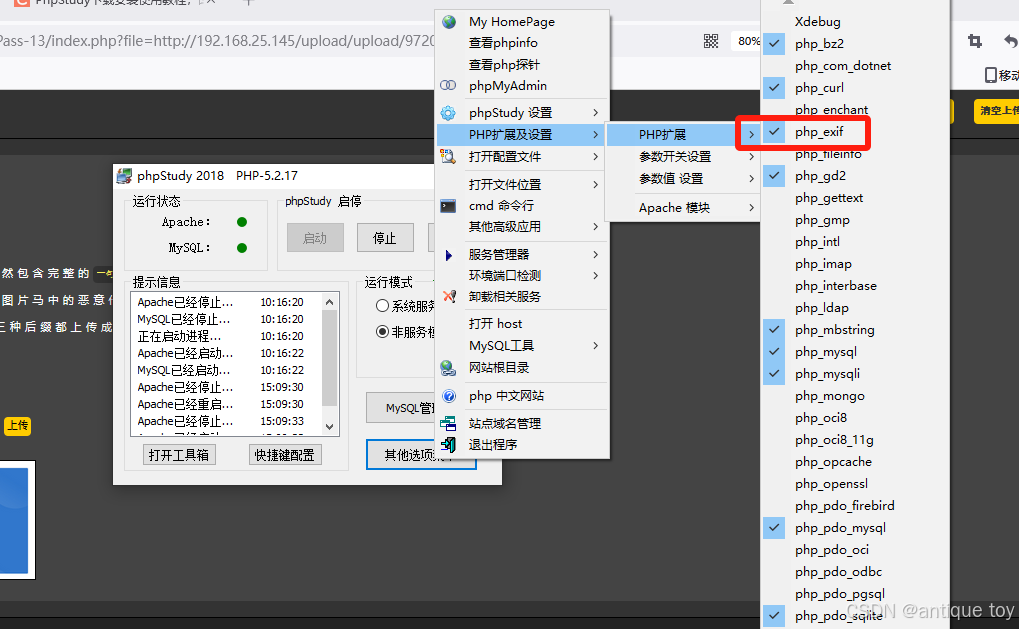Select the 系统服务 run mode radio button
This screenshot has height=629, width=1019.
pyautogui.click(x=382, y=306)
